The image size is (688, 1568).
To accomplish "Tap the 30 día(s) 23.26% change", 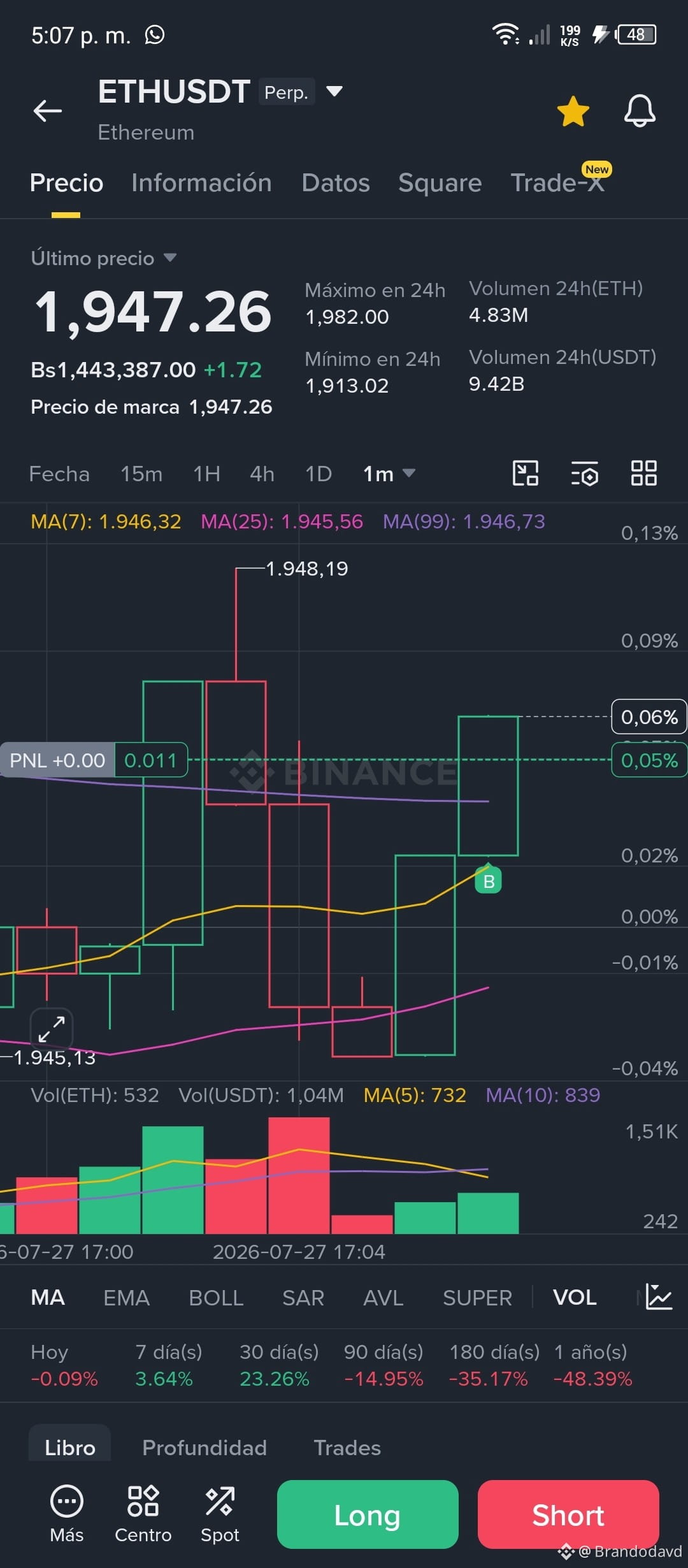I will (279, 1365).
